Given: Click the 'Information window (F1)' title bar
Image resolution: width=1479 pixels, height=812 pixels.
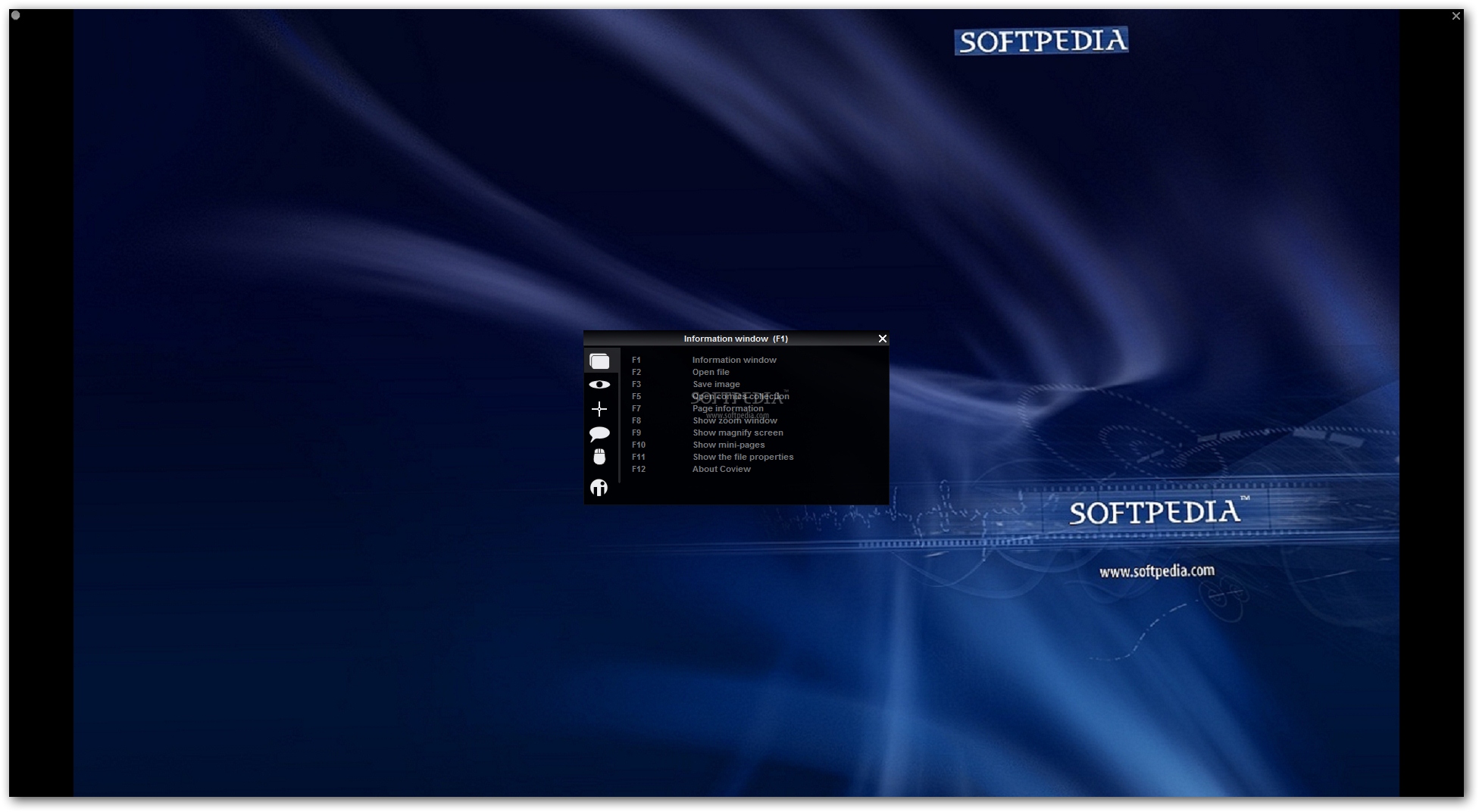Looking at the screenshot, I should click(x=736, y=339).
